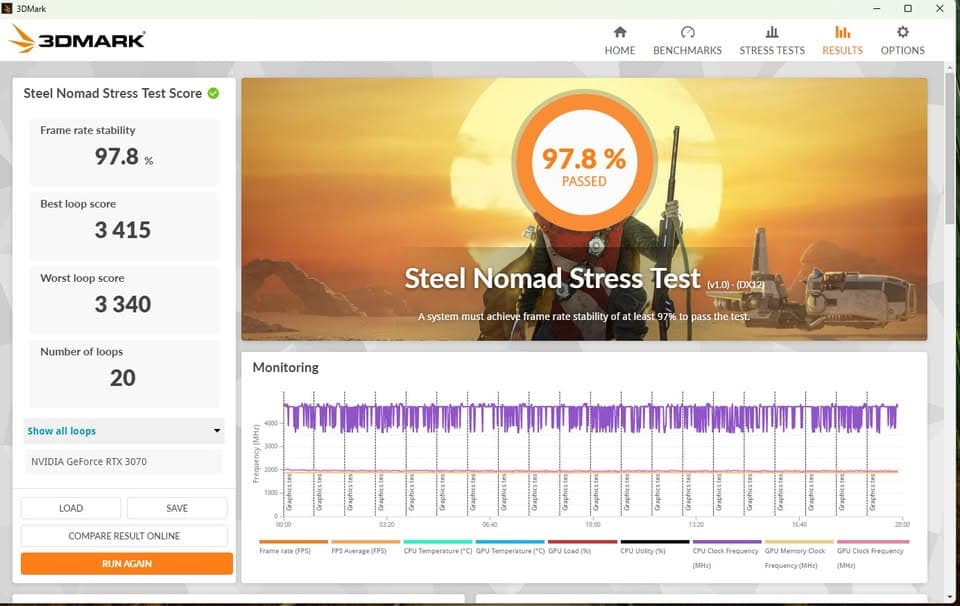Minimize the 3DMark window
The width and height of the screenshot is (960, 606).
click(877, 9)
